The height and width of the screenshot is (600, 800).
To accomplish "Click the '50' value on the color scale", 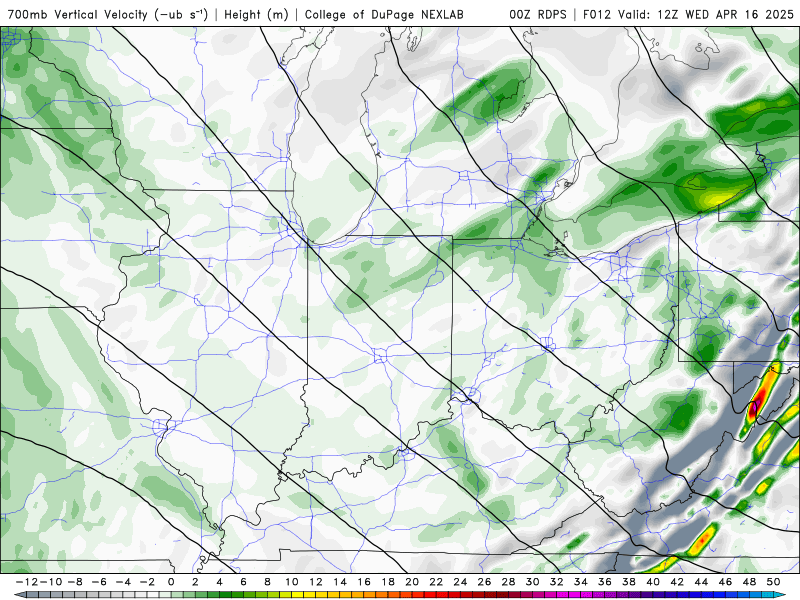I will 773,582.
